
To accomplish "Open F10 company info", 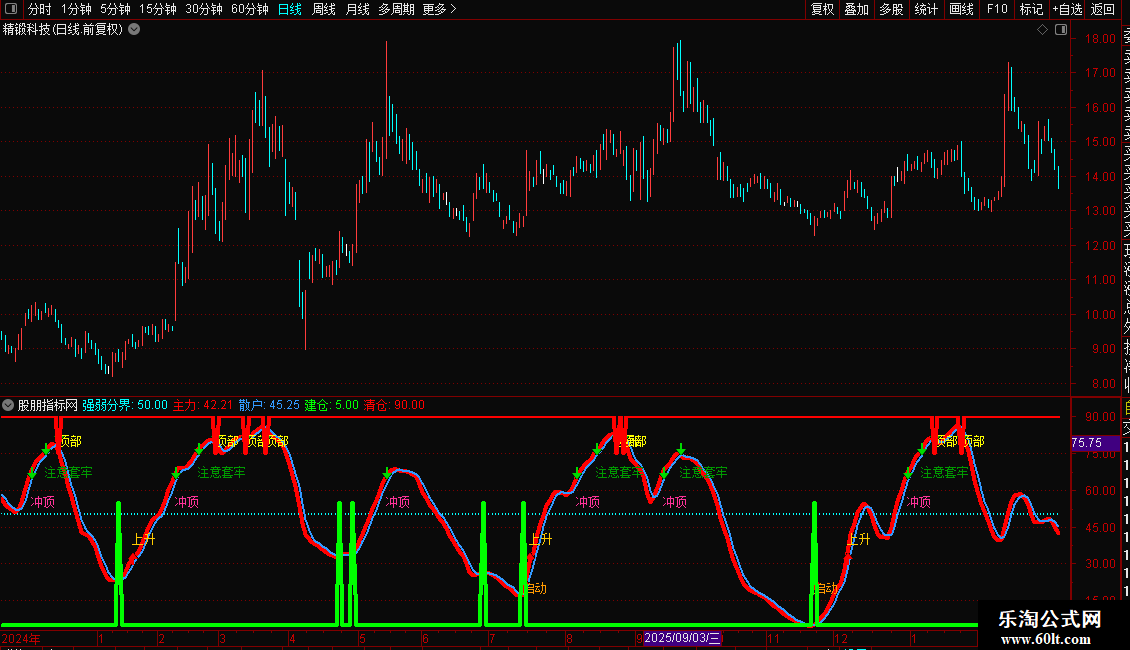I will point(997,9).
